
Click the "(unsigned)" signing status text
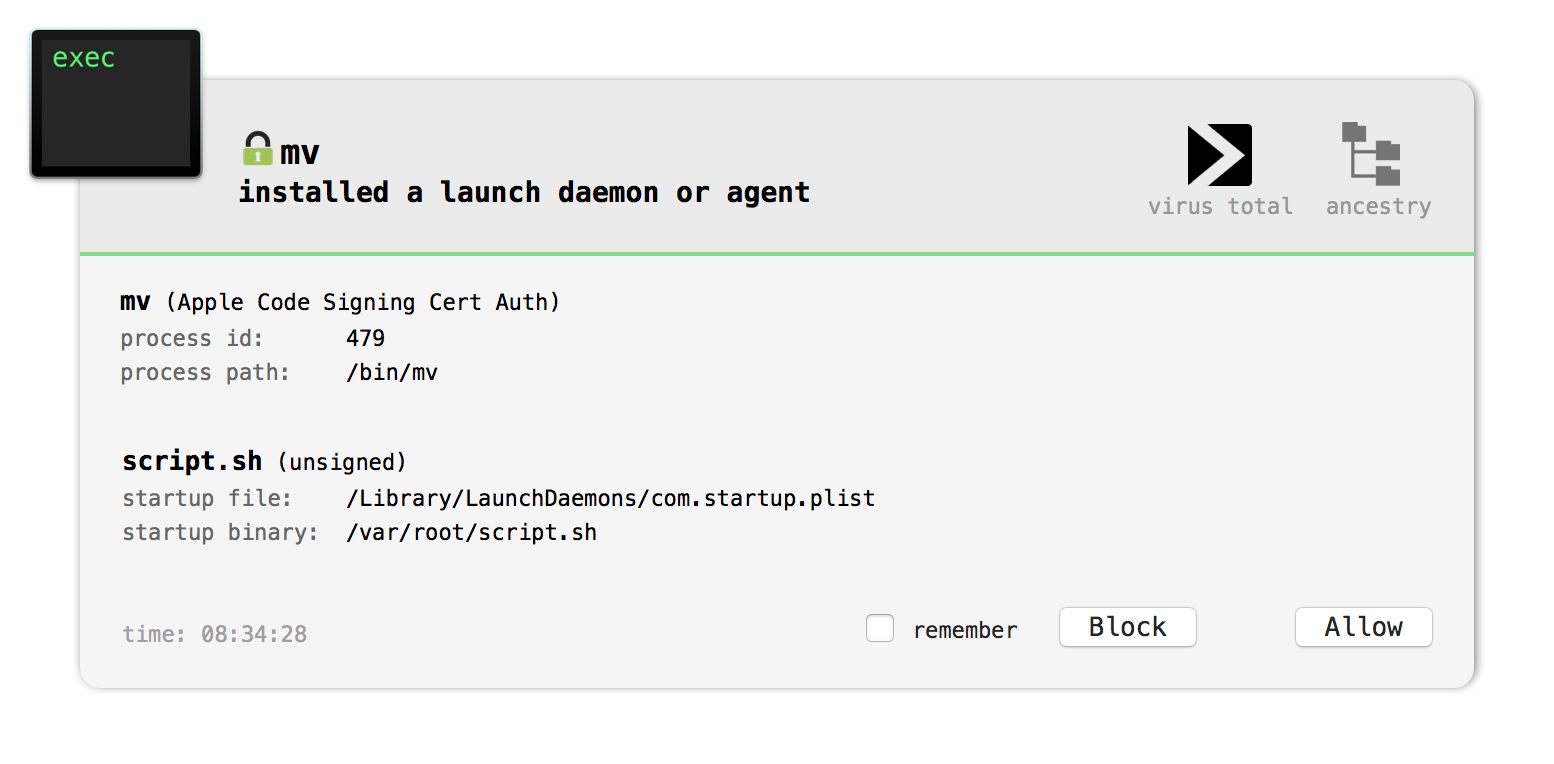(x=342, y=462)
